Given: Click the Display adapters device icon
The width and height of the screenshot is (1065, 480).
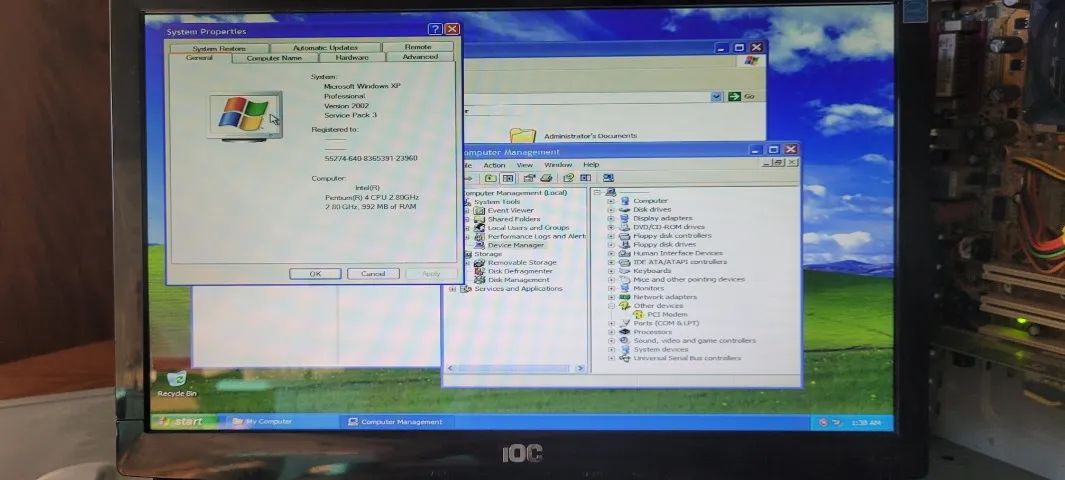Looking at the screenshot, I should [624, 219].
